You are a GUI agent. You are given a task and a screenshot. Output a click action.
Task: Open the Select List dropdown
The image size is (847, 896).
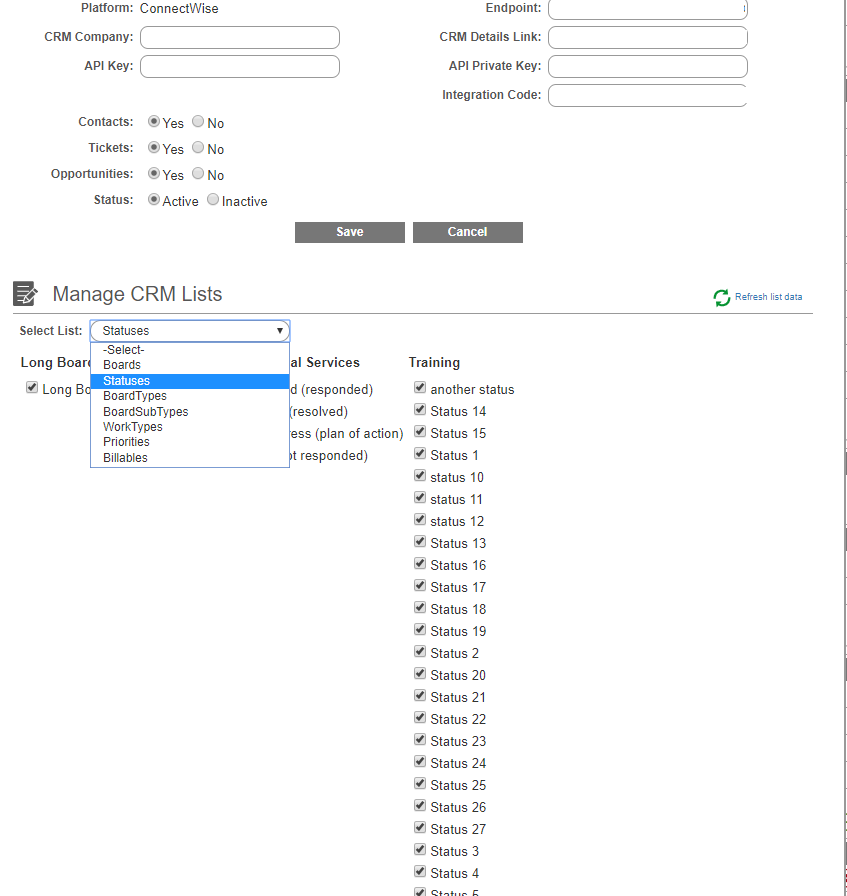click(x=190, y=331)
